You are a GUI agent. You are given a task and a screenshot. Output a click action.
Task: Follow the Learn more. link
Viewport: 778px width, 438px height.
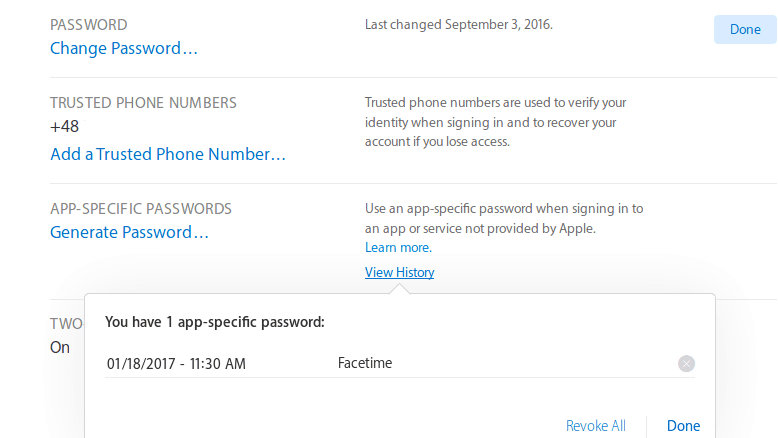398,248
